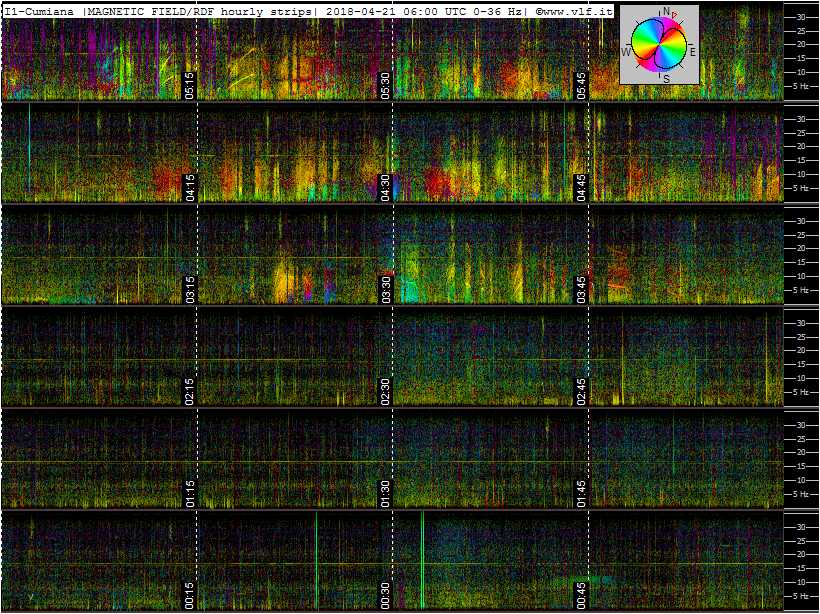This screenshot has width=820, height=614.
Task: Select the 05:30 time marker
Action: (385, 86)
